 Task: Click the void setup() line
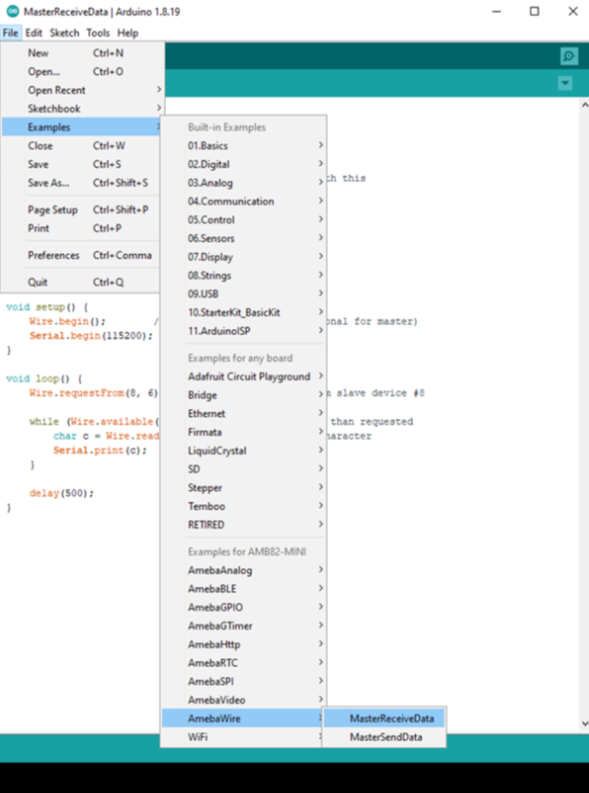tap(48, 307)
